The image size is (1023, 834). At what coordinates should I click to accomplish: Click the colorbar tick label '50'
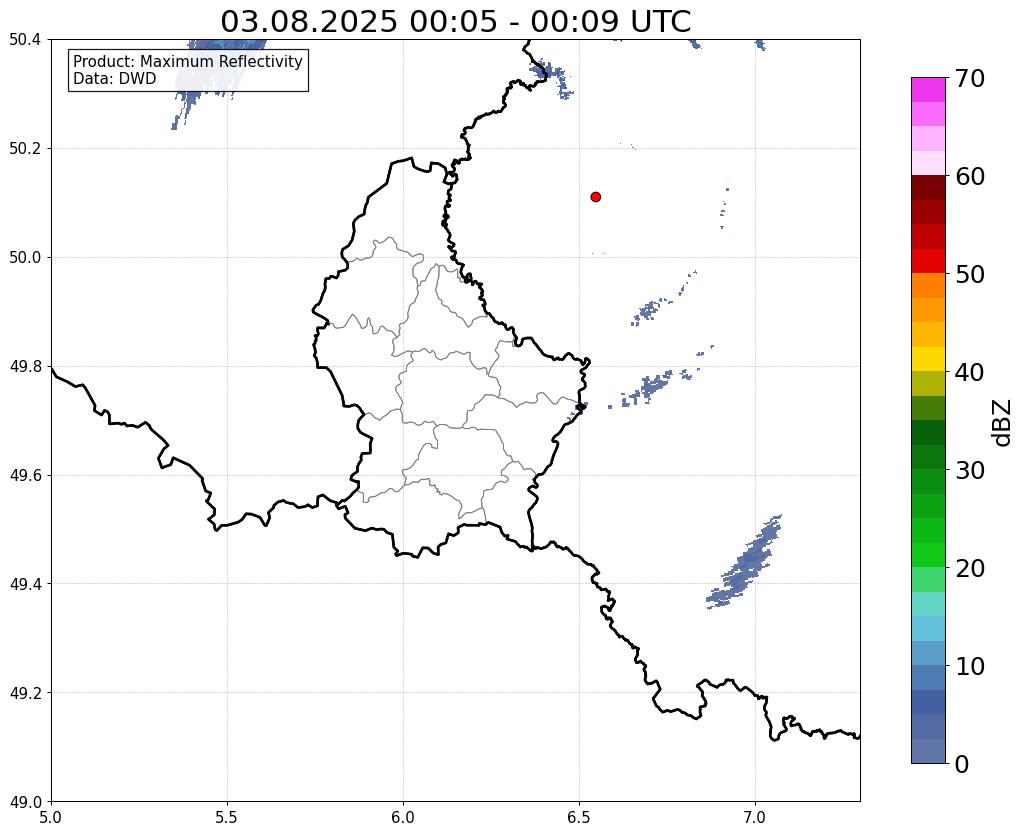970,274
